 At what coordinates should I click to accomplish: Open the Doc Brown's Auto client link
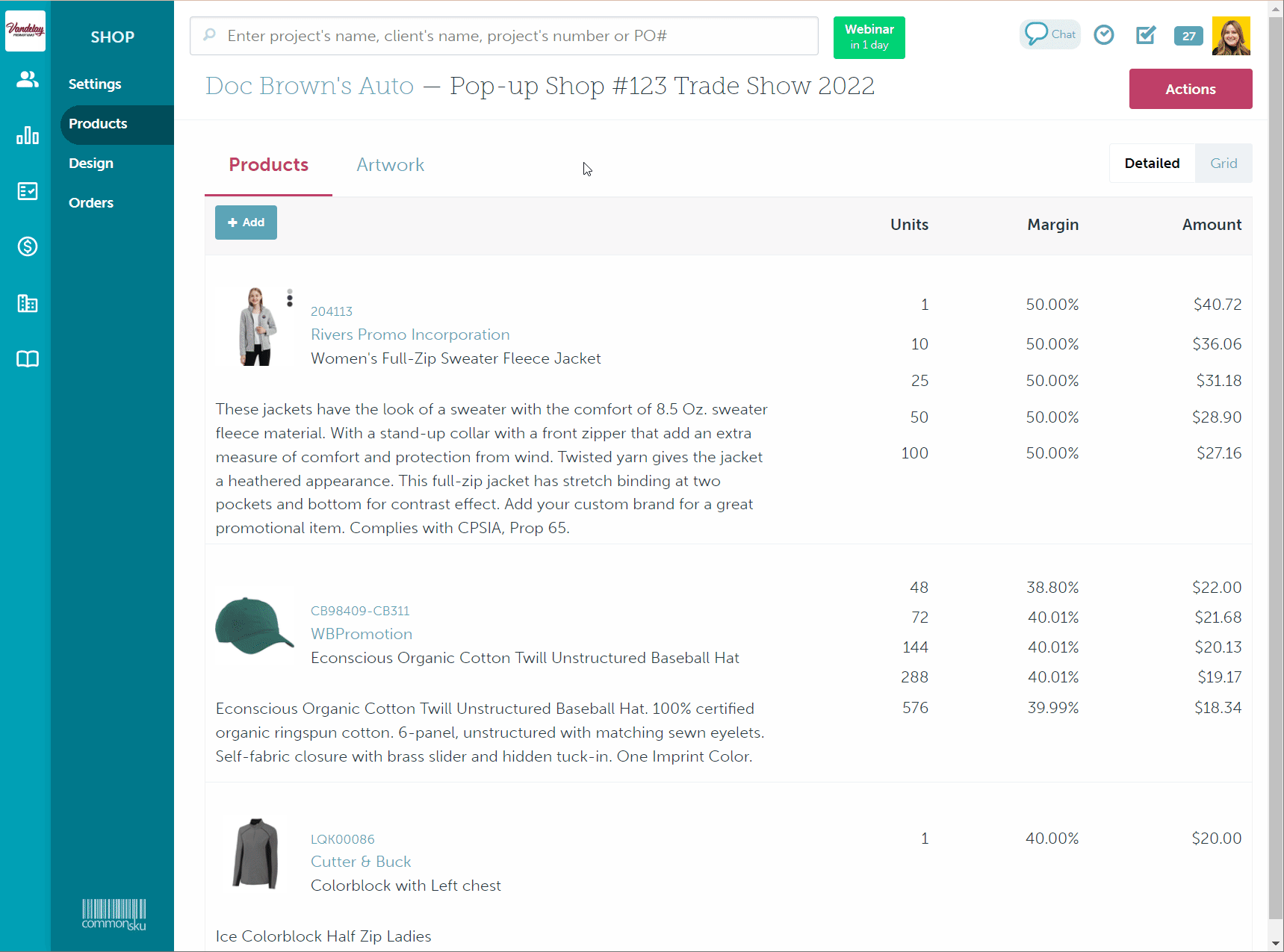pyautogui.click(x=309, y=86)
